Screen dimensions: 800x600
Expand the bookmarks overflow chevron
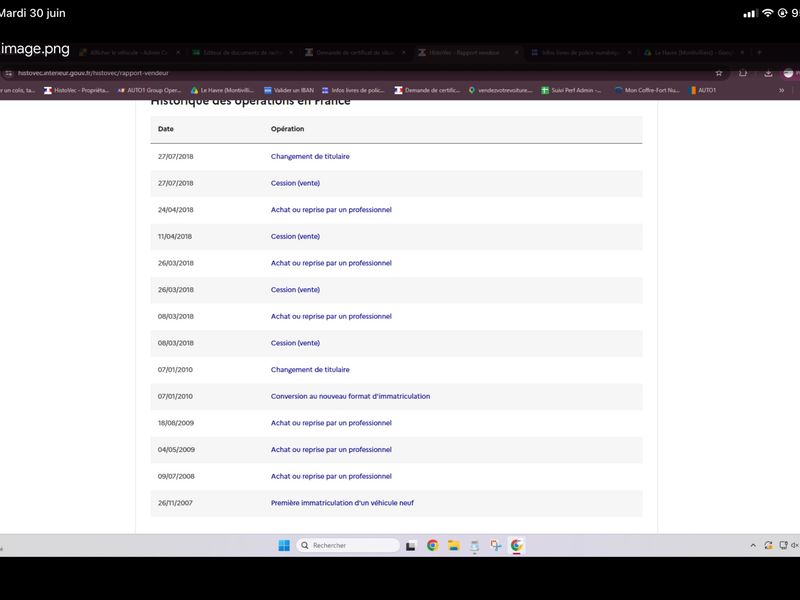[x=781, y=90]
